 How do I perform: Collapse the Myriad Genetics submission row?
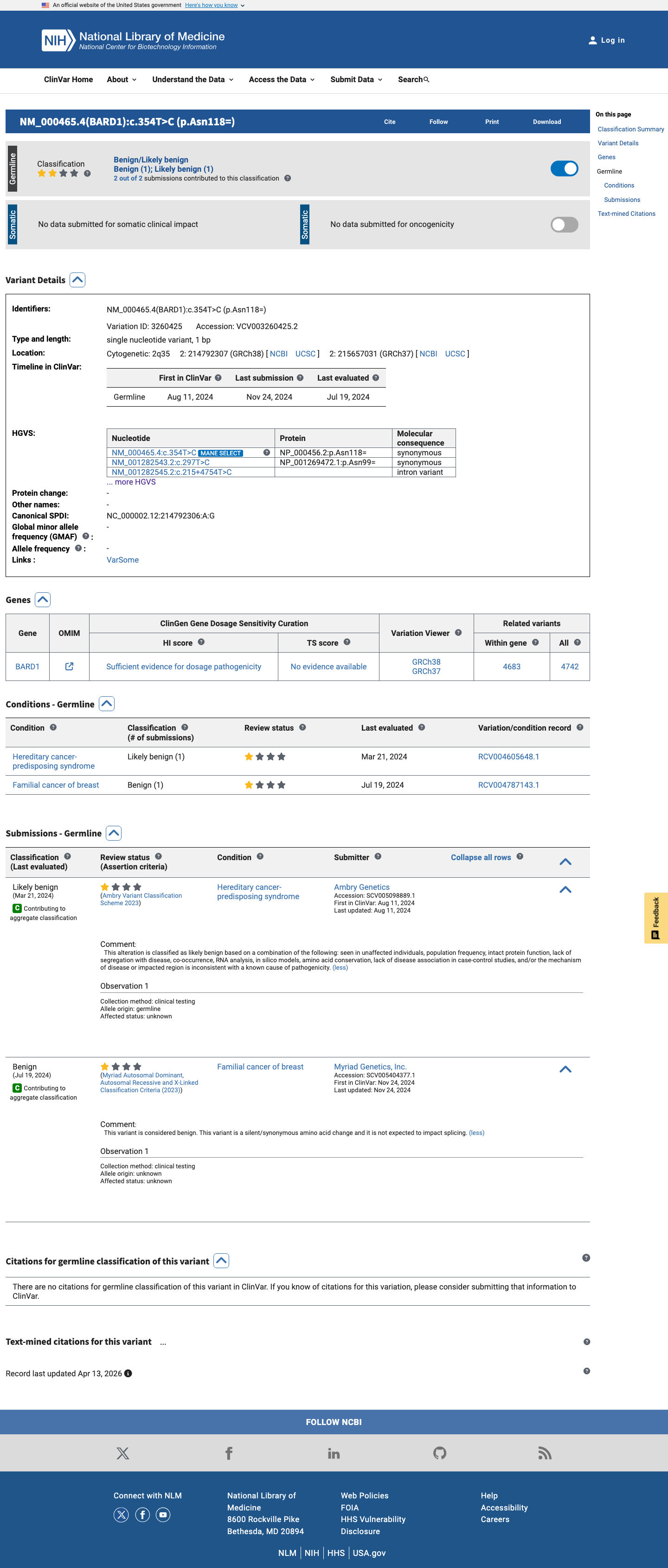565,1069
